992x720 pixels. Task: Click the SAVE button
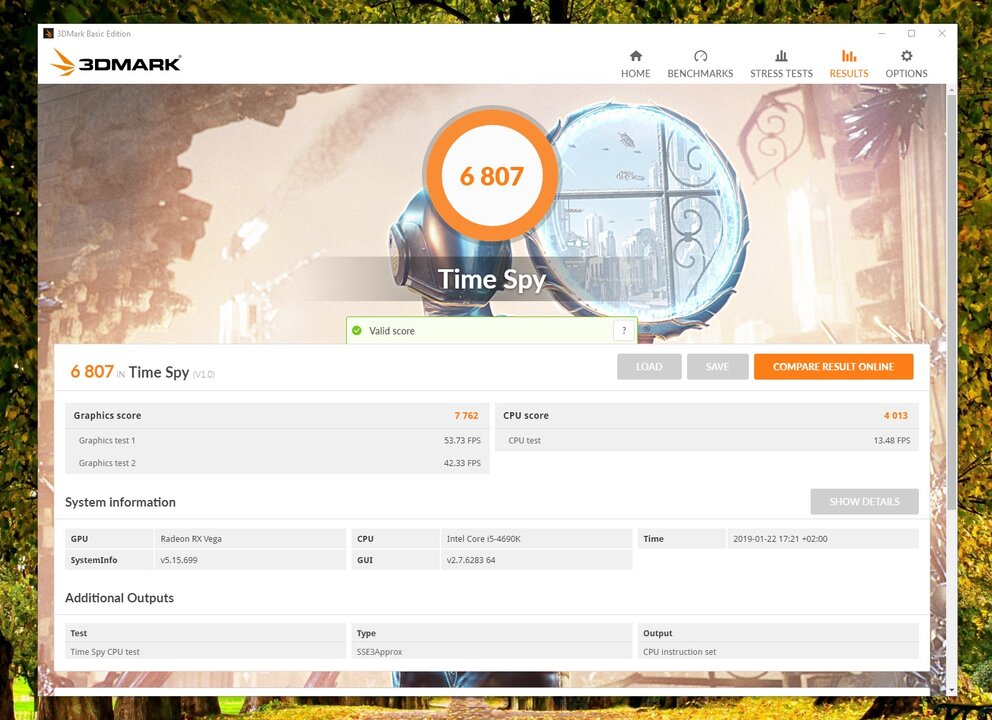point(717,366)
